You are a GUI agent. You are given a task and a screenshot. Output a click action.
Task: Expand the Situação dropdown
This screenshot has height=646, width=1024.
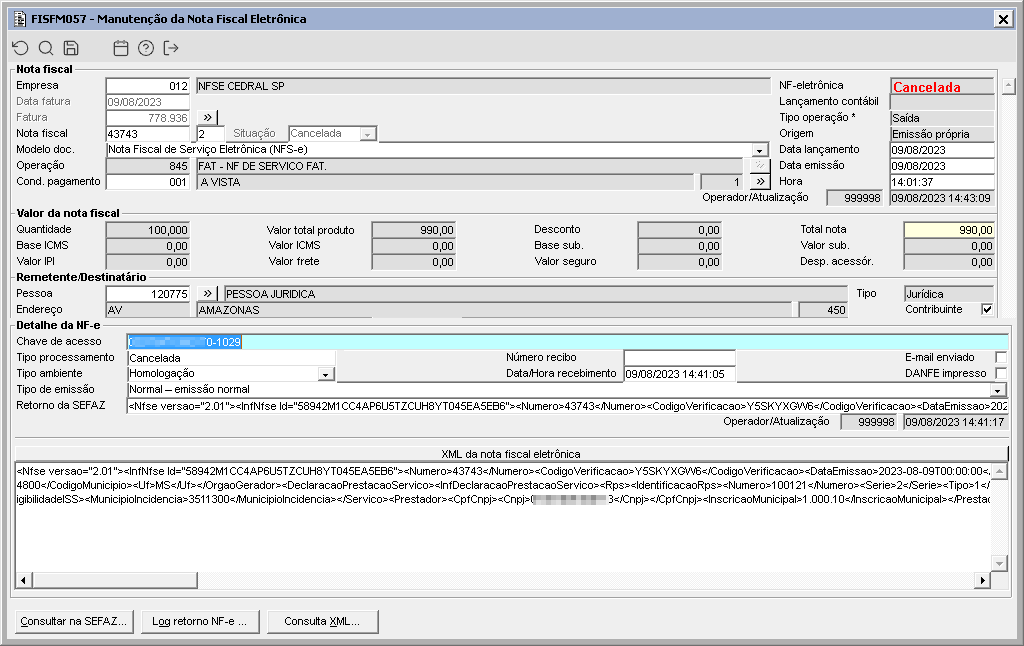[x=368, y=134]
